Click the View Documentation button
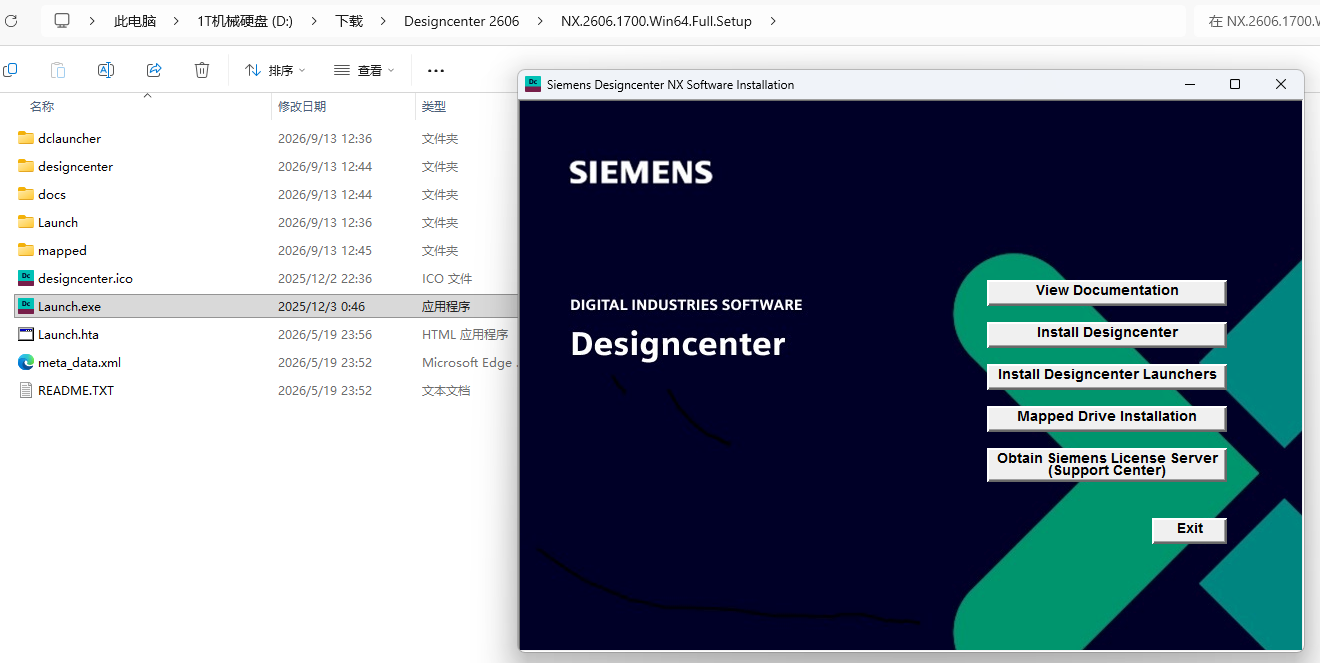This screenshot has height=663, width=1320. [x=1107, y=291]
